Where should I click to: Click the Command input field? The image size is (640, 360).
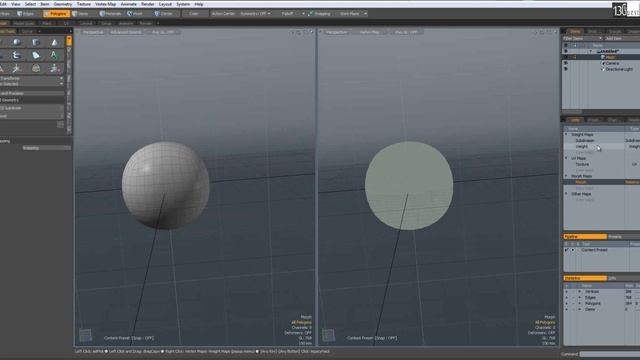[x=609, y=354]
